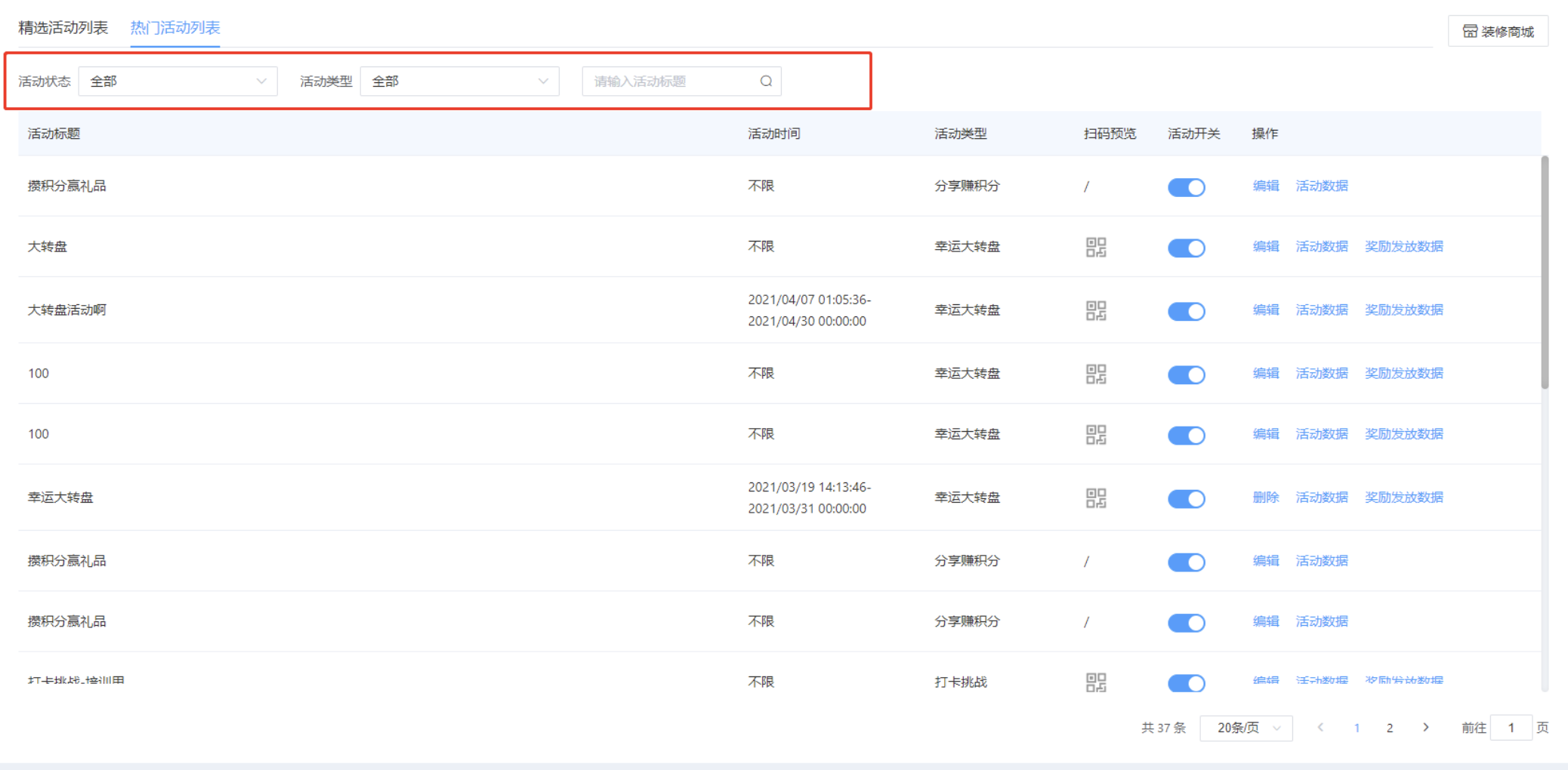The width and height of the screenshot is (1568, 770).
Task: Disable activity switch for 大转盘活动啊
Action: coord(1186,311)
